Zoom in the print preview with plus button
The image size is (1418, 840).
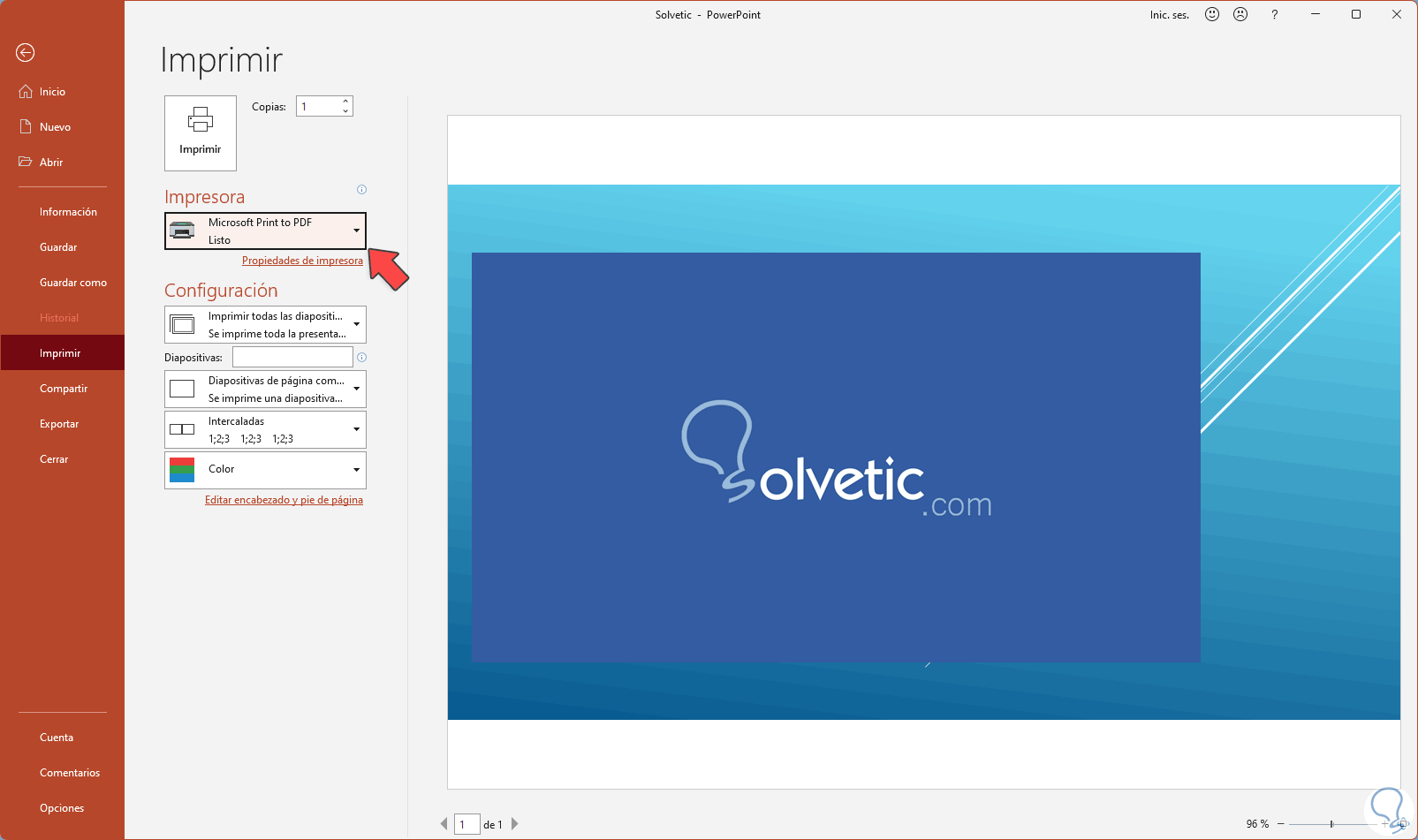[x=1384, y=824]
